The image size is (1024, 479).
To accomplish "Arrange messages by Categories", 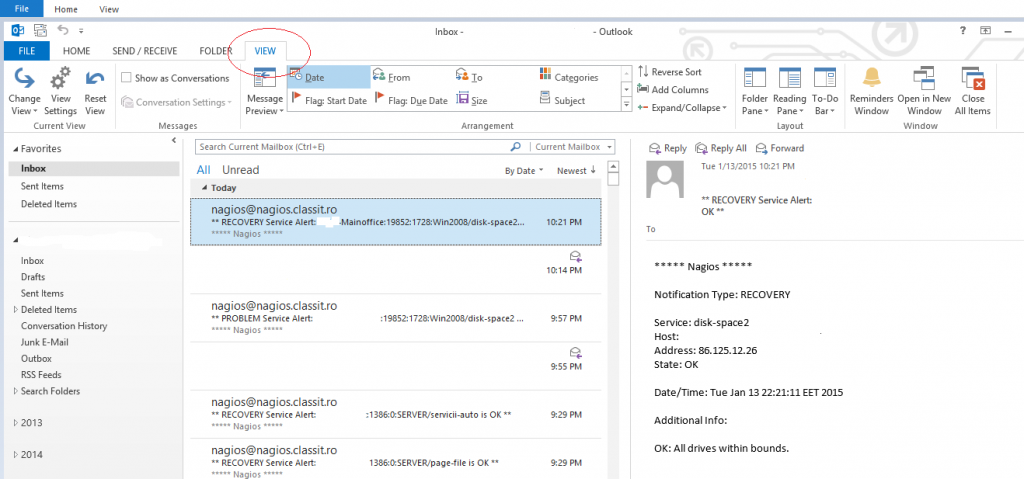I will [x=568, y=77].
